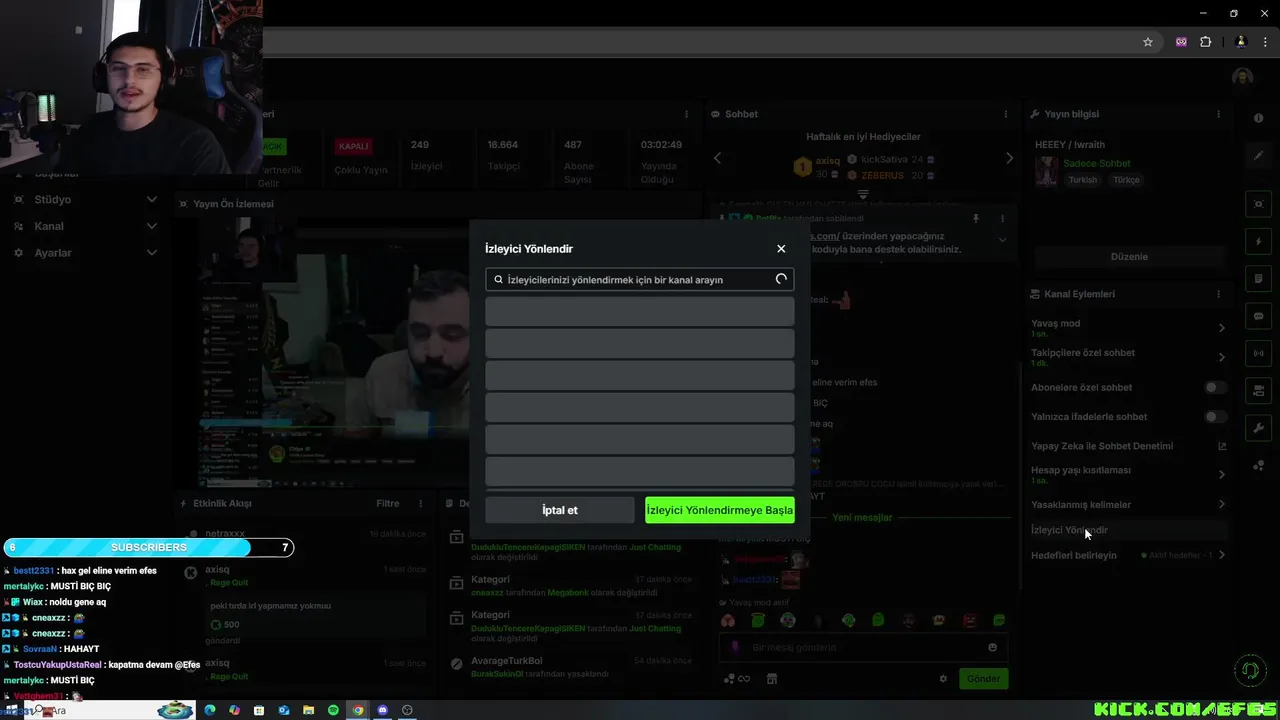
Task: Click document icon in right toolbar
Action: point(1258,279)
